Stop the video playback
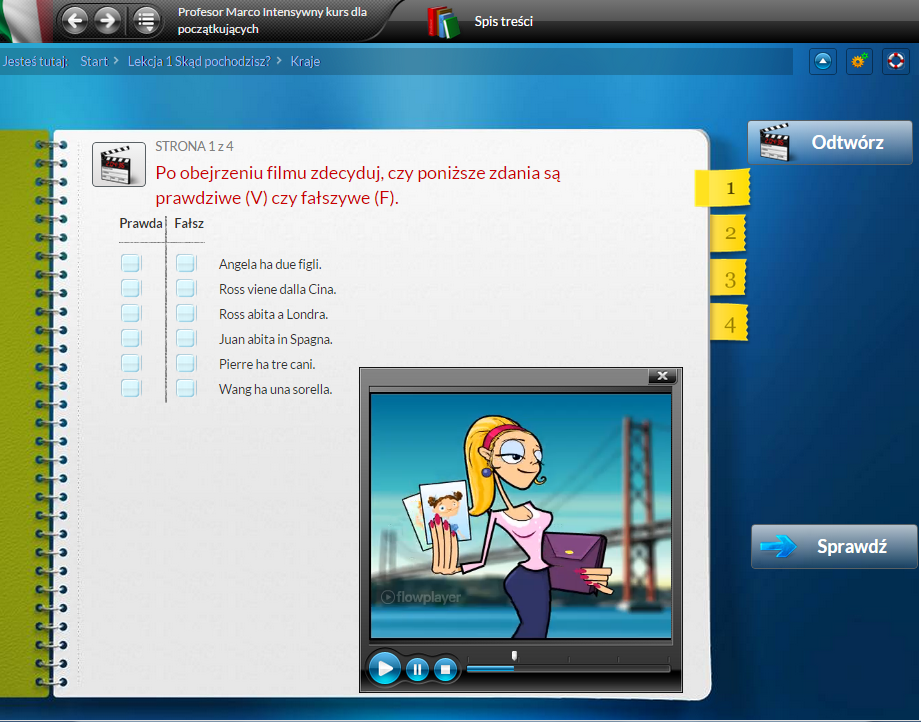Image resolution: width=921 pixels, height=722 pixels. tap(446, 669)
